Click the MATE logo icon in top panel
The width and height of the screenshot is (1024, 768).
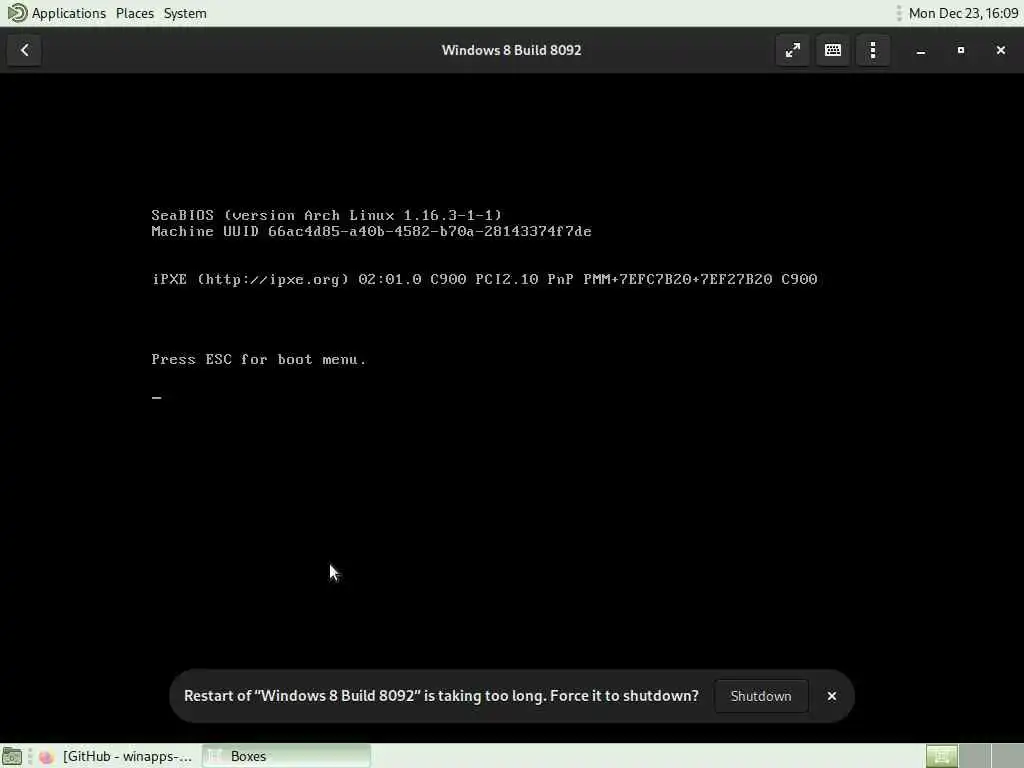[17, 13]
